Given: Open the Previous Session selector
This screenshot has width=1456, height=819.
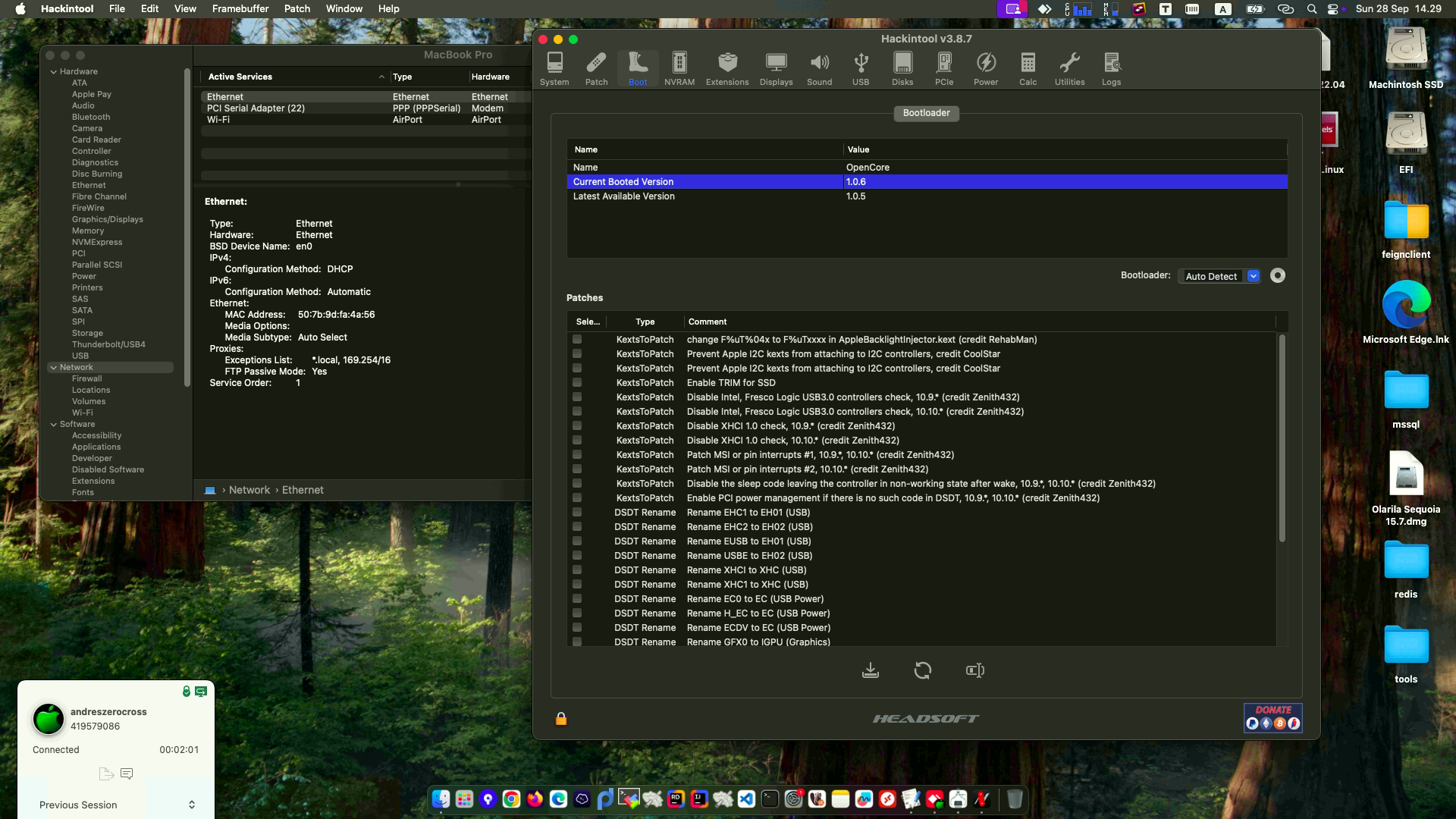Looking at the screenshot, I should click(116, 805).
